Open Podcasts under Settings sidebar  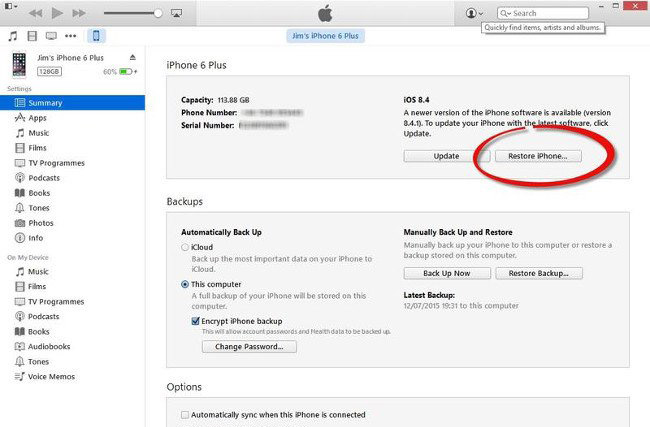73,178
